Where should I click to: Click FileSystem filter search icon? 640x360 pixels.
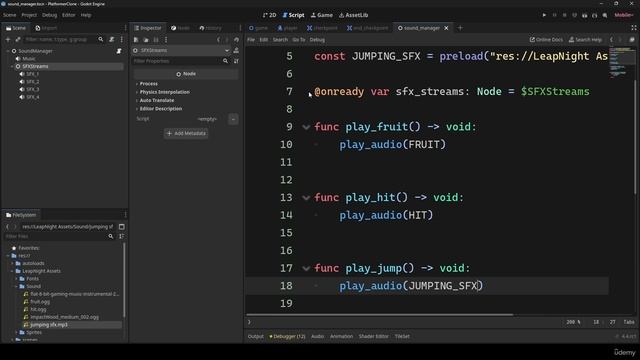[111, 236]
